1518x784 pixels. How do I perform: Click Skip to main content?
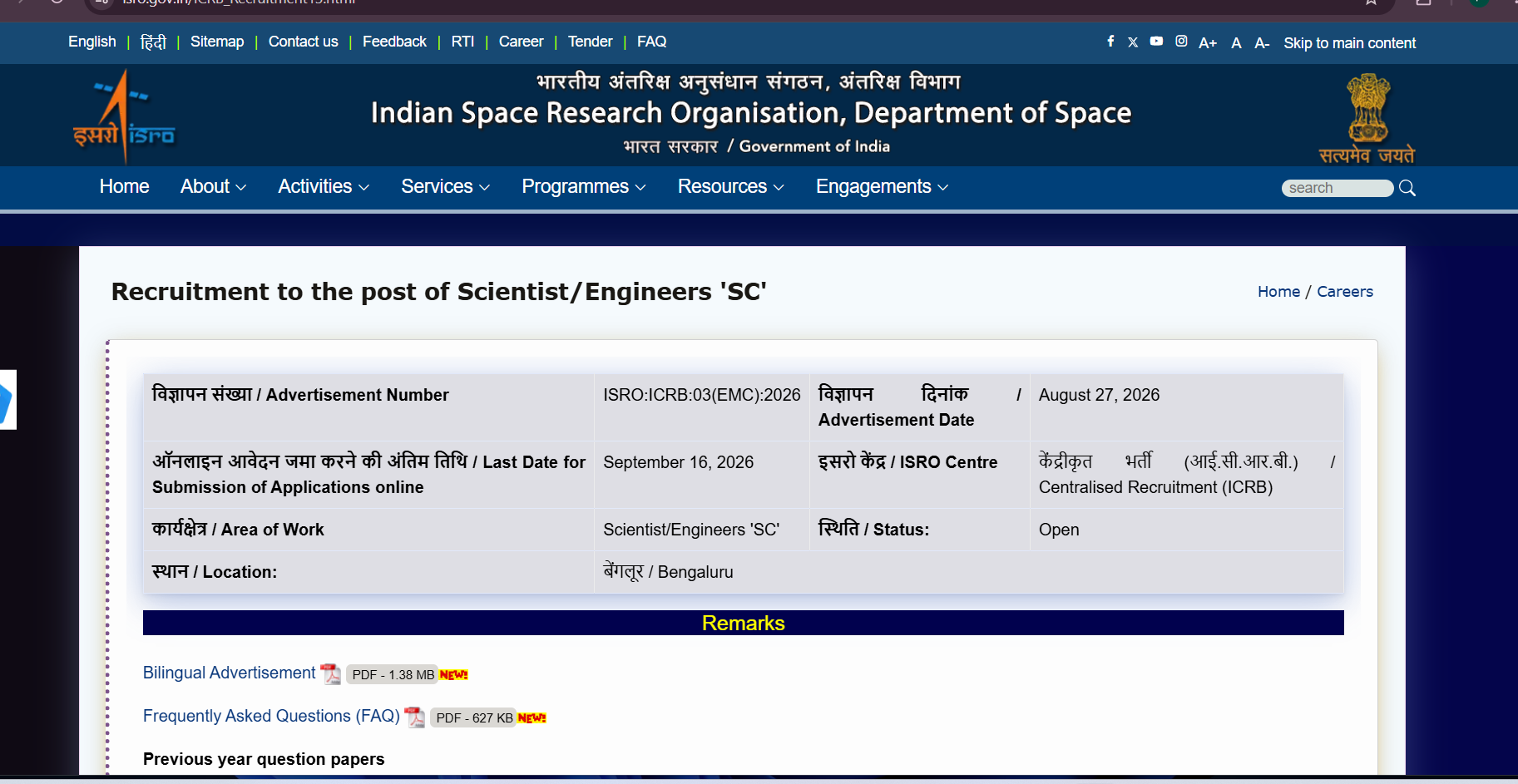pos(1350,43)
